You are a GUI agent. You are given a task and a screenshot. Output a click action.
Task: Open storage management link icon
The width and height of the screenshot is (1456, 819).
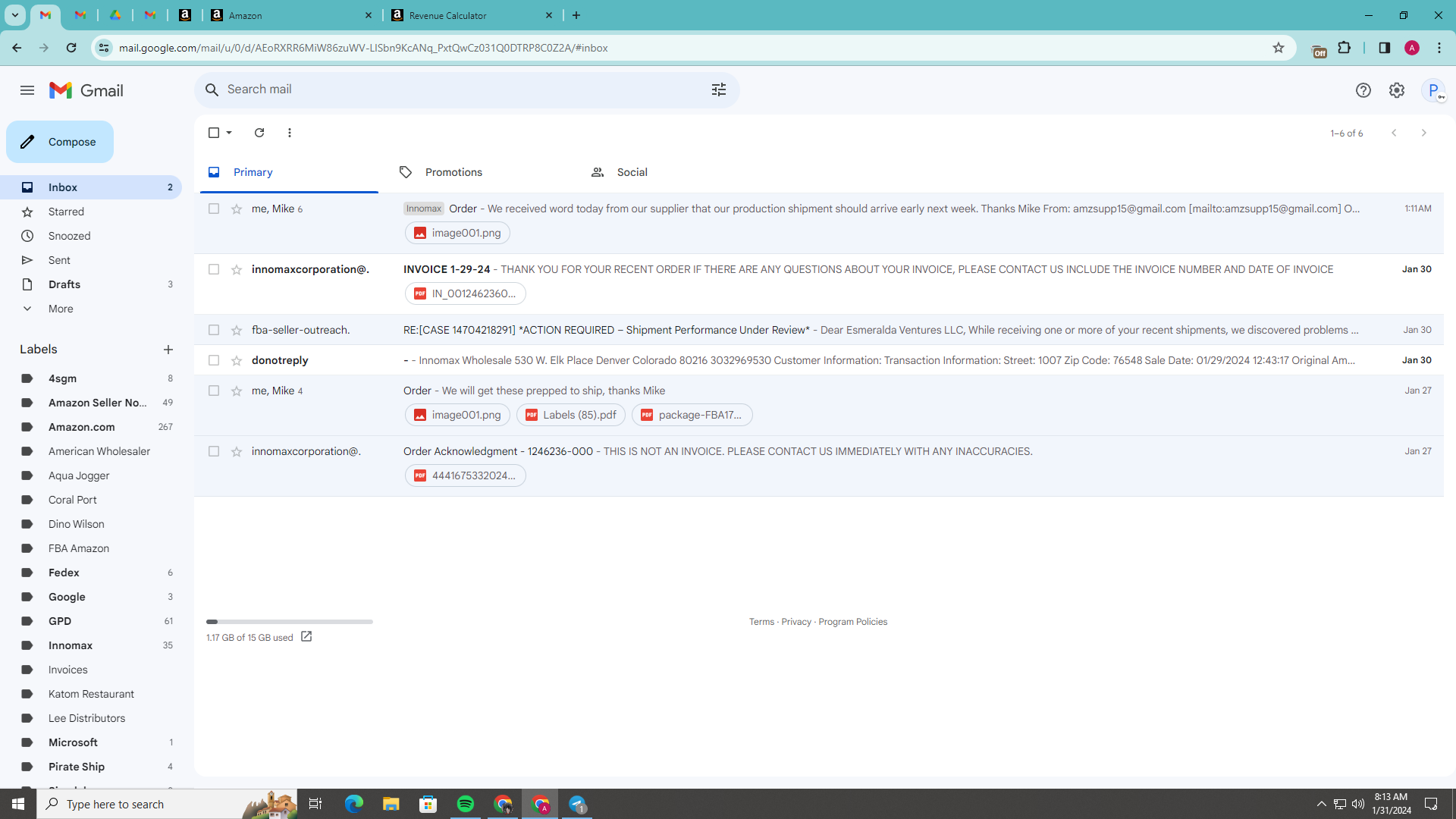306,636
